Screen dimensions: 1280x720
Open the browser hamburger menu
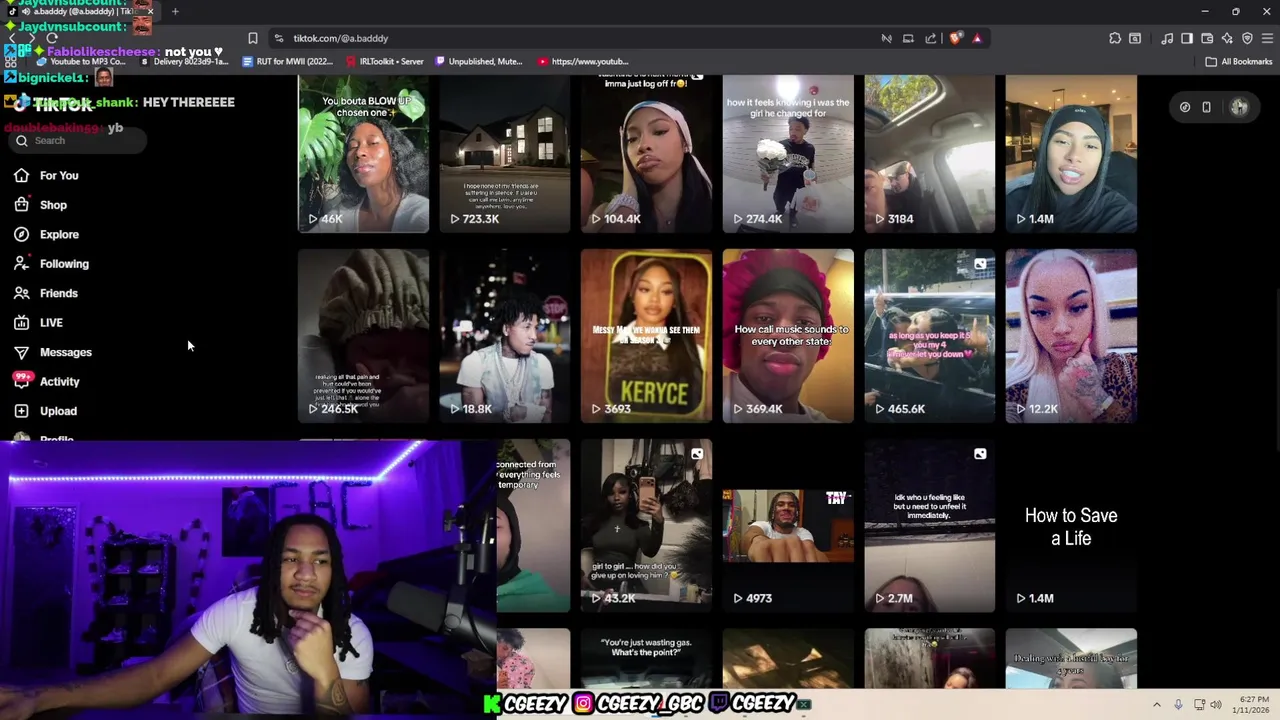tap(1267, 38)
